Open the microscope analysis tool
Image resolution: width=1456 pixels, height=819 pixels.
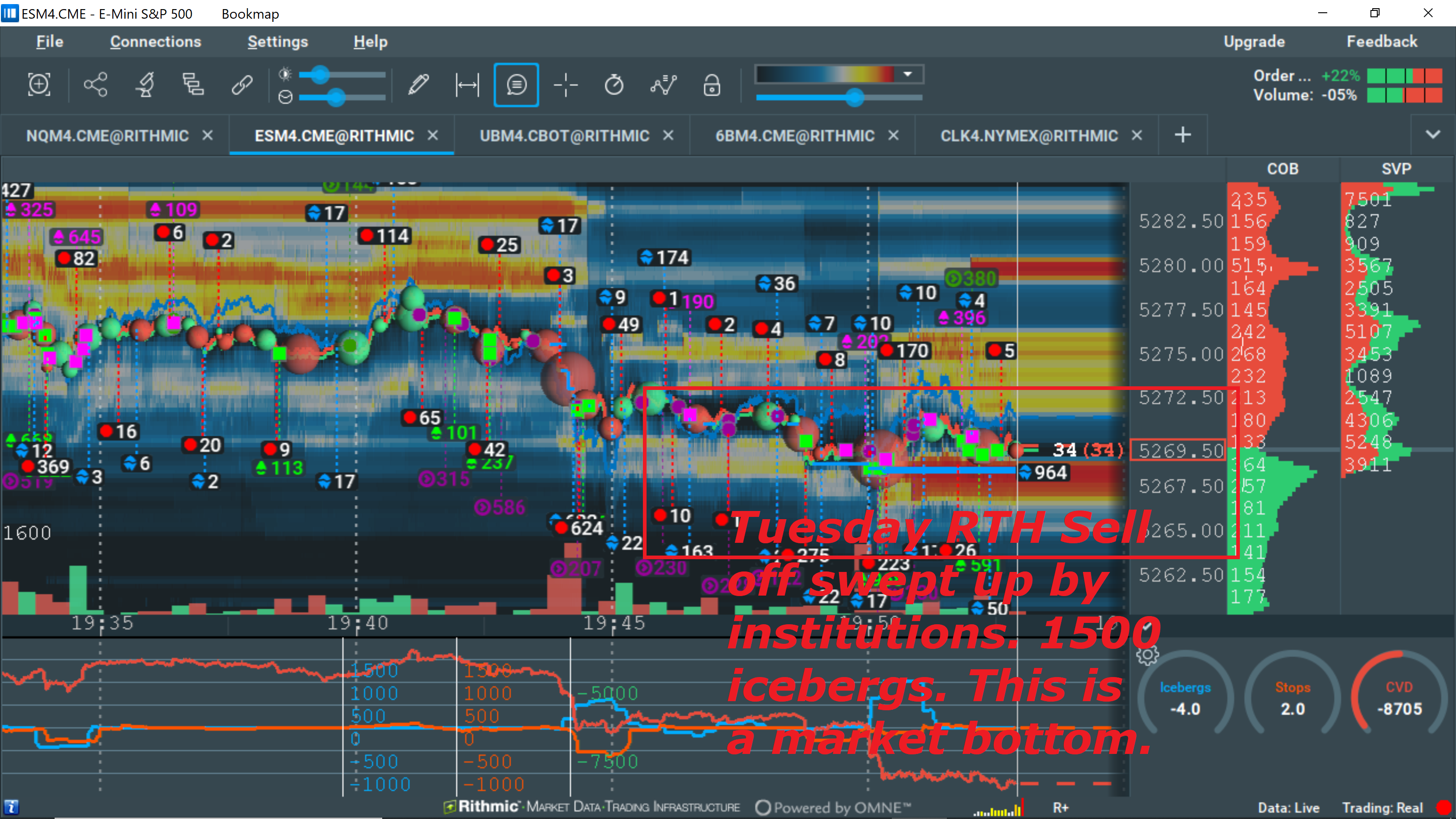click(x=145, y=85)
